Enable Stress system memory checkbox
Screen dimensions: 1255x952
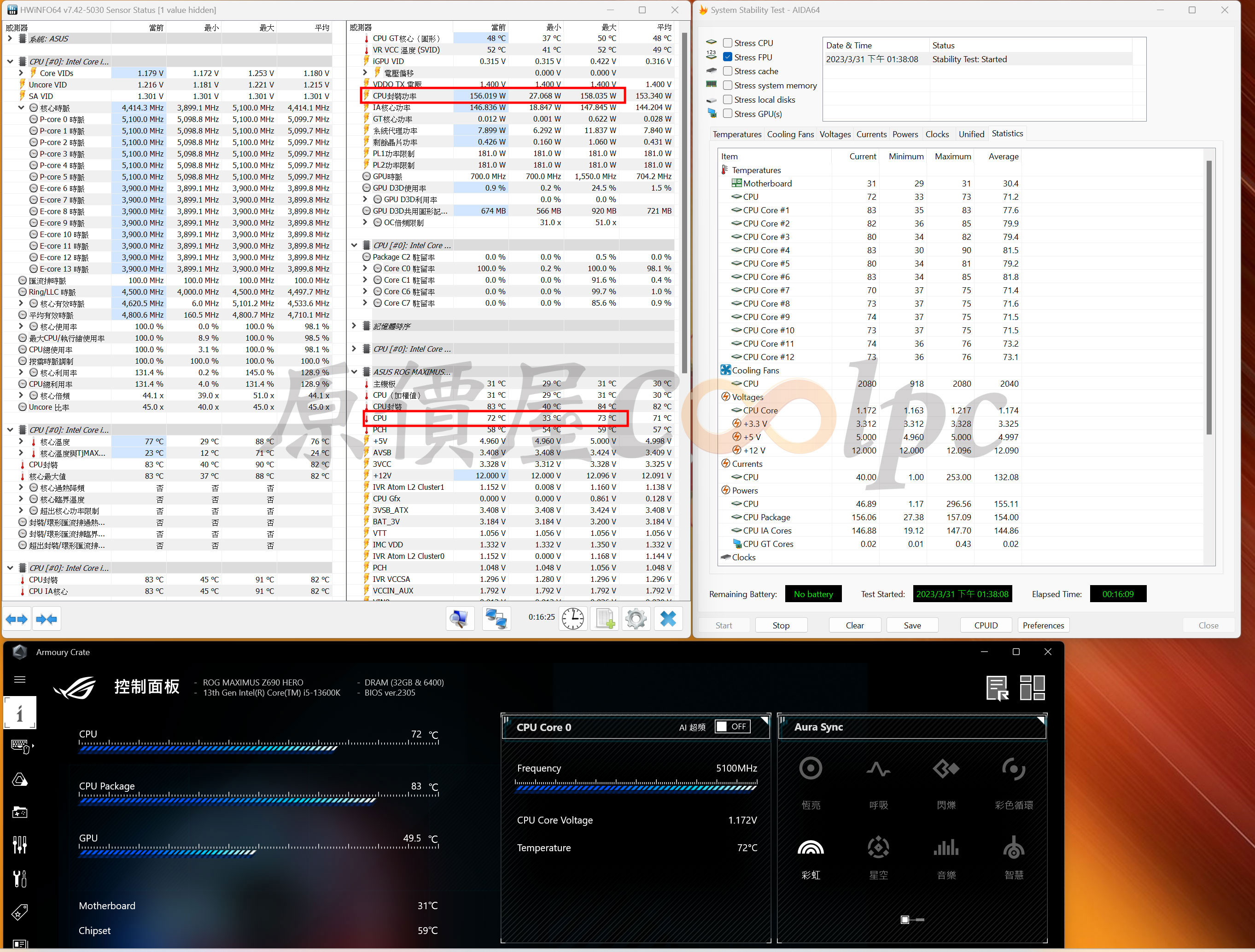tap(727, 86)
